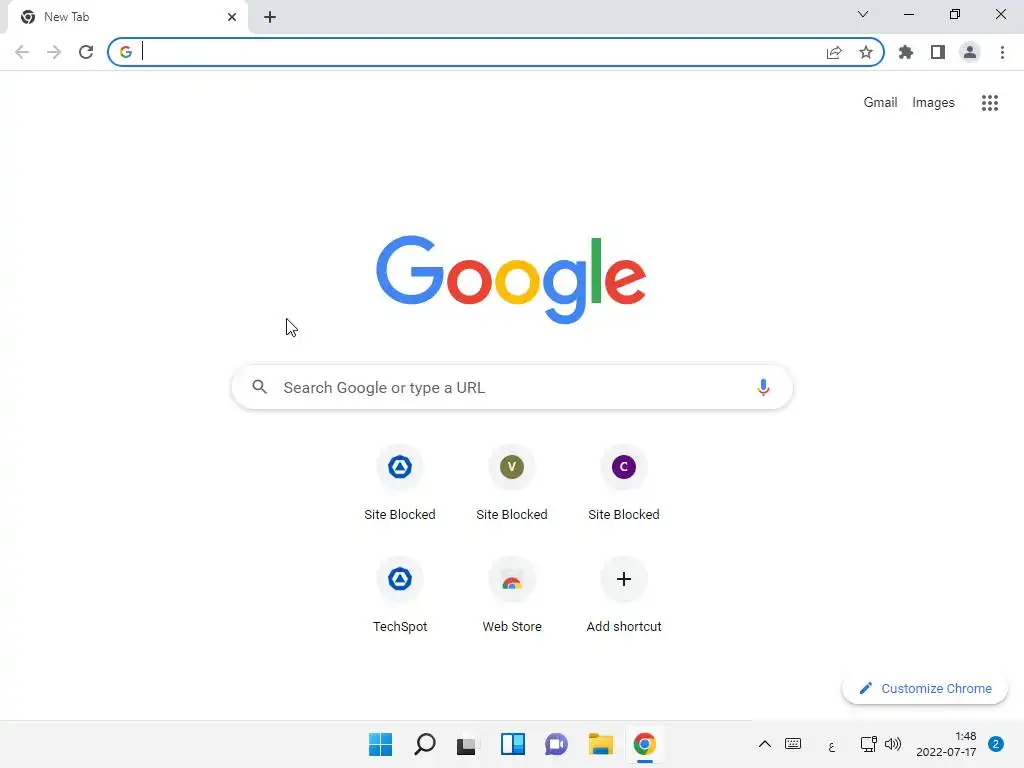
Task: Show hidden system tray icons
Action: click(765, 744)
